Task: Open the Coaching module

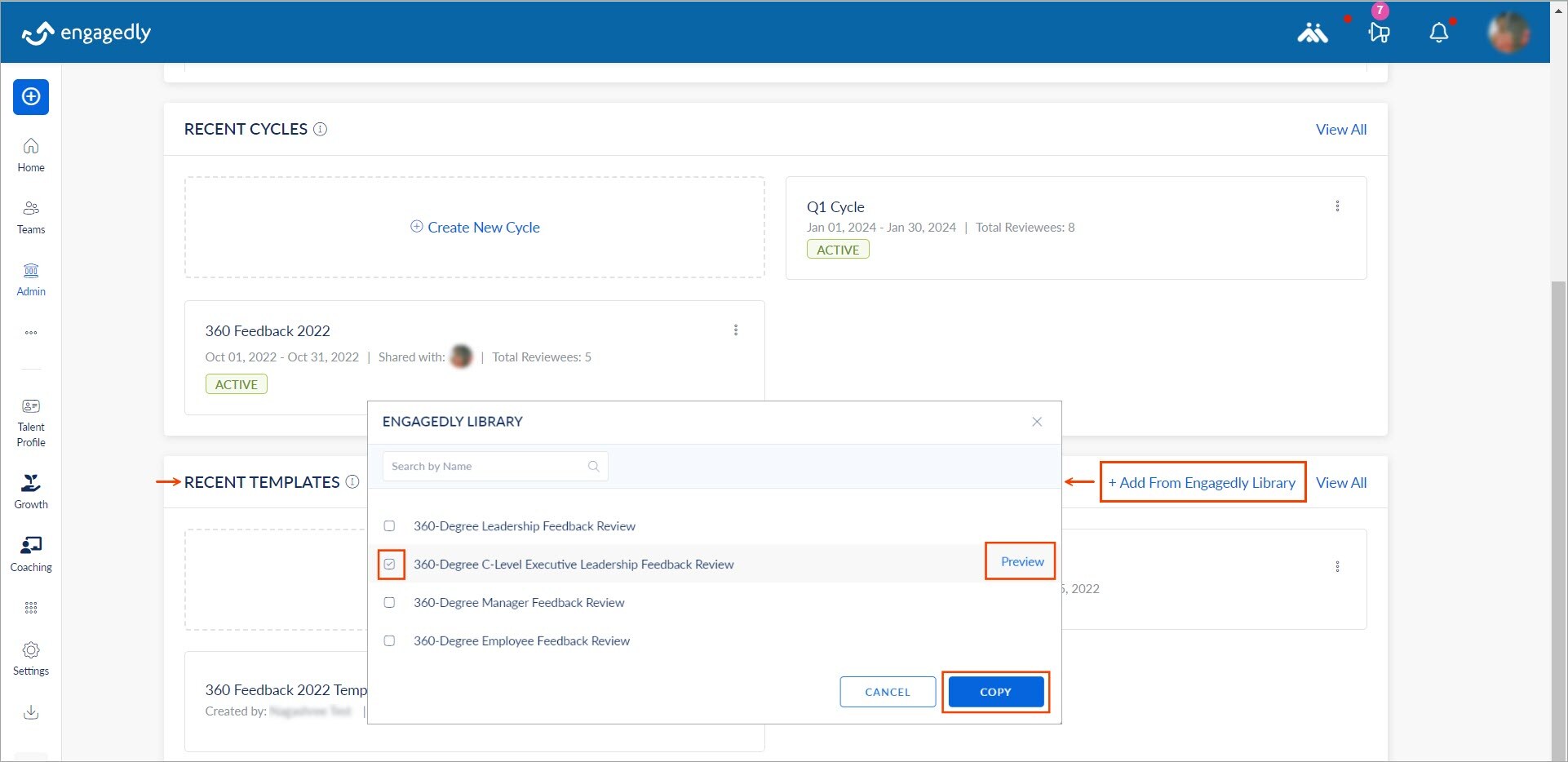Action: click(x=31, y=555)
